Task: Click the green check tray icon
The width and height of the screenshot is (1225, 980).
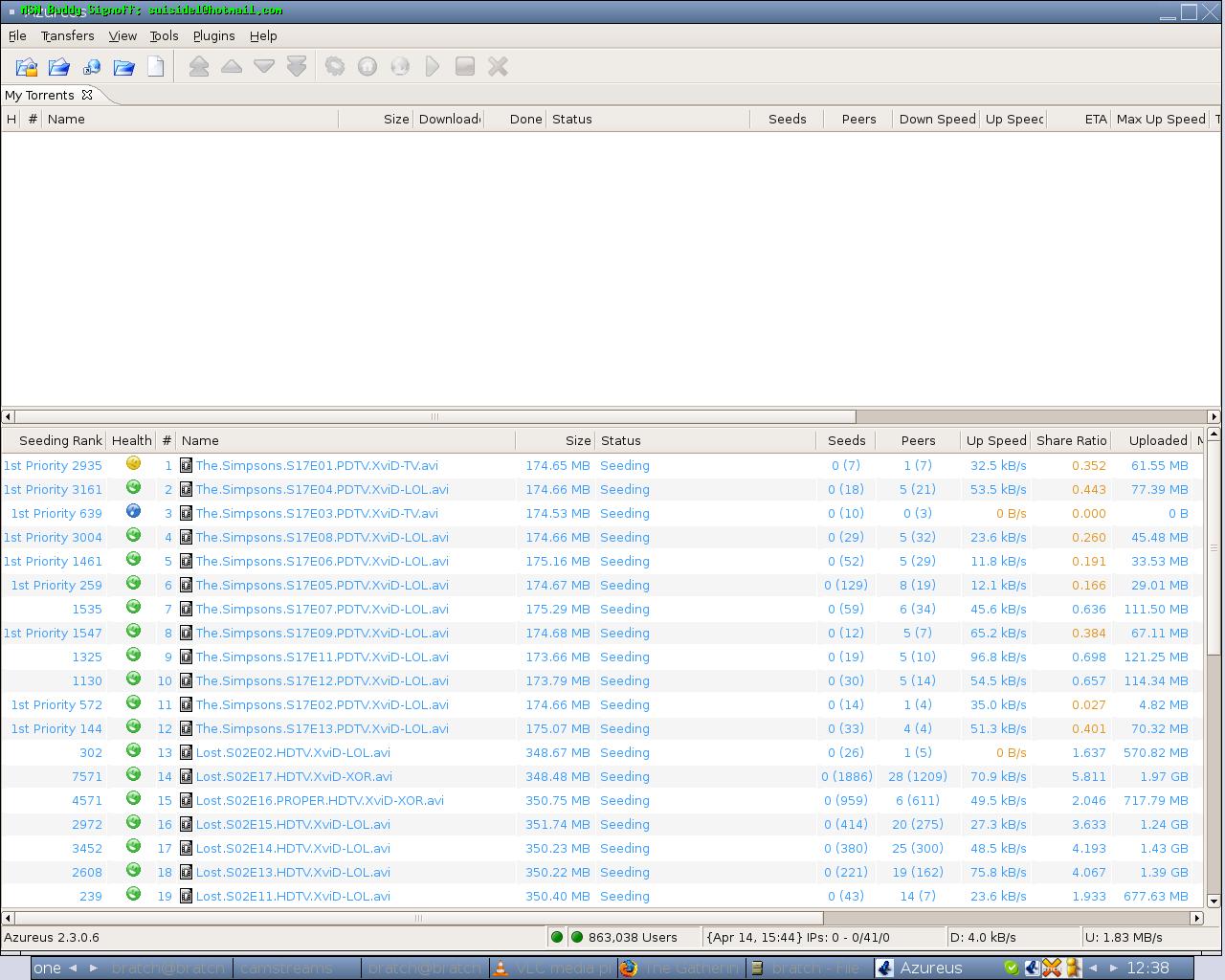Action: tap(1012, 968)
